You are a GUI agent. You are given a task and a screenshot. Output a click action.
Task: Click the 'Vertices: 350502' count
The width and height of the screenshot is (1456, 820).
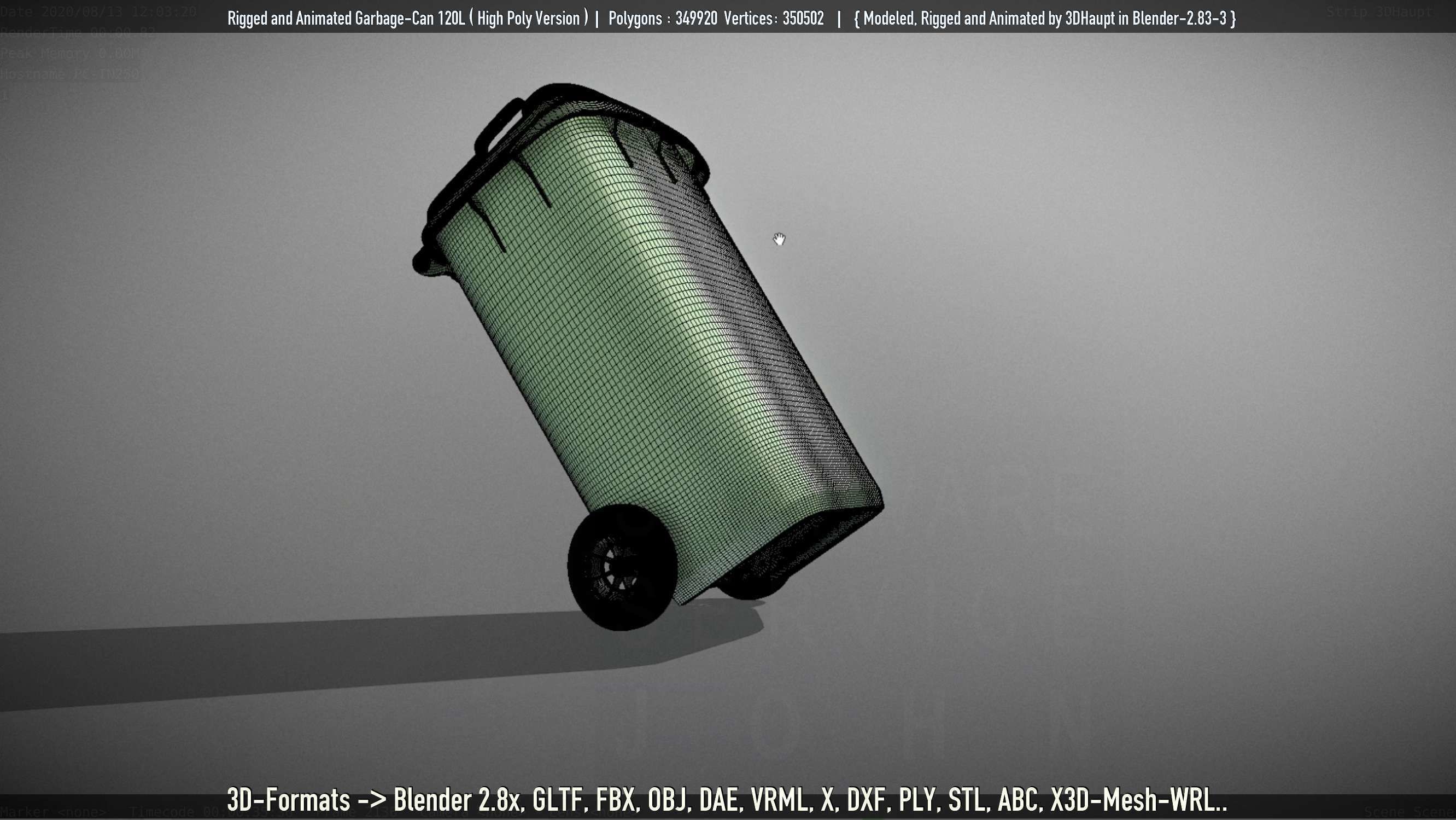[774, 18]
